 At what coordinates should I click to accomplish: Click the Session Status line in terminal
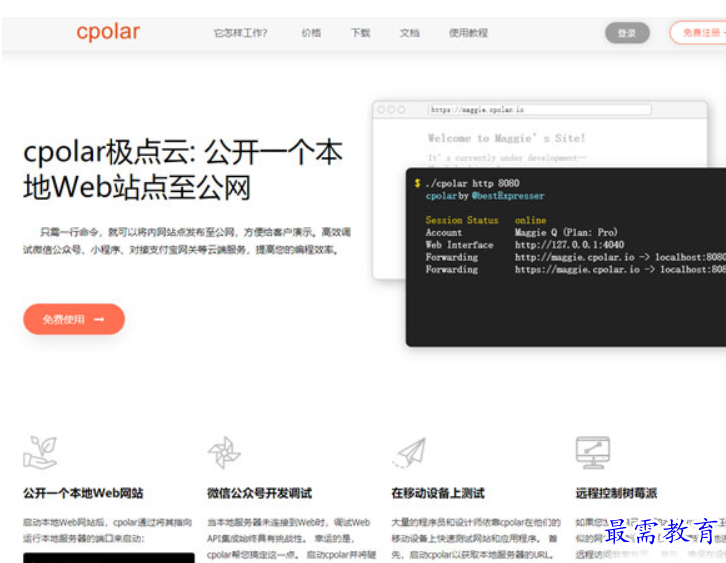tap(486, 220)
